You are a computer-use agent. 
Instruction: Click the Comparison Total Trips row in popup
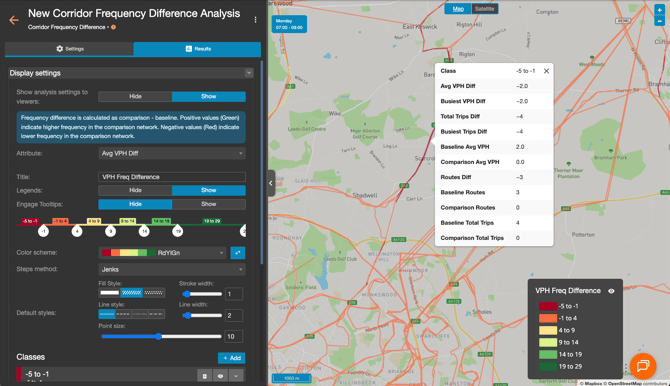click(x=494, y=238)
